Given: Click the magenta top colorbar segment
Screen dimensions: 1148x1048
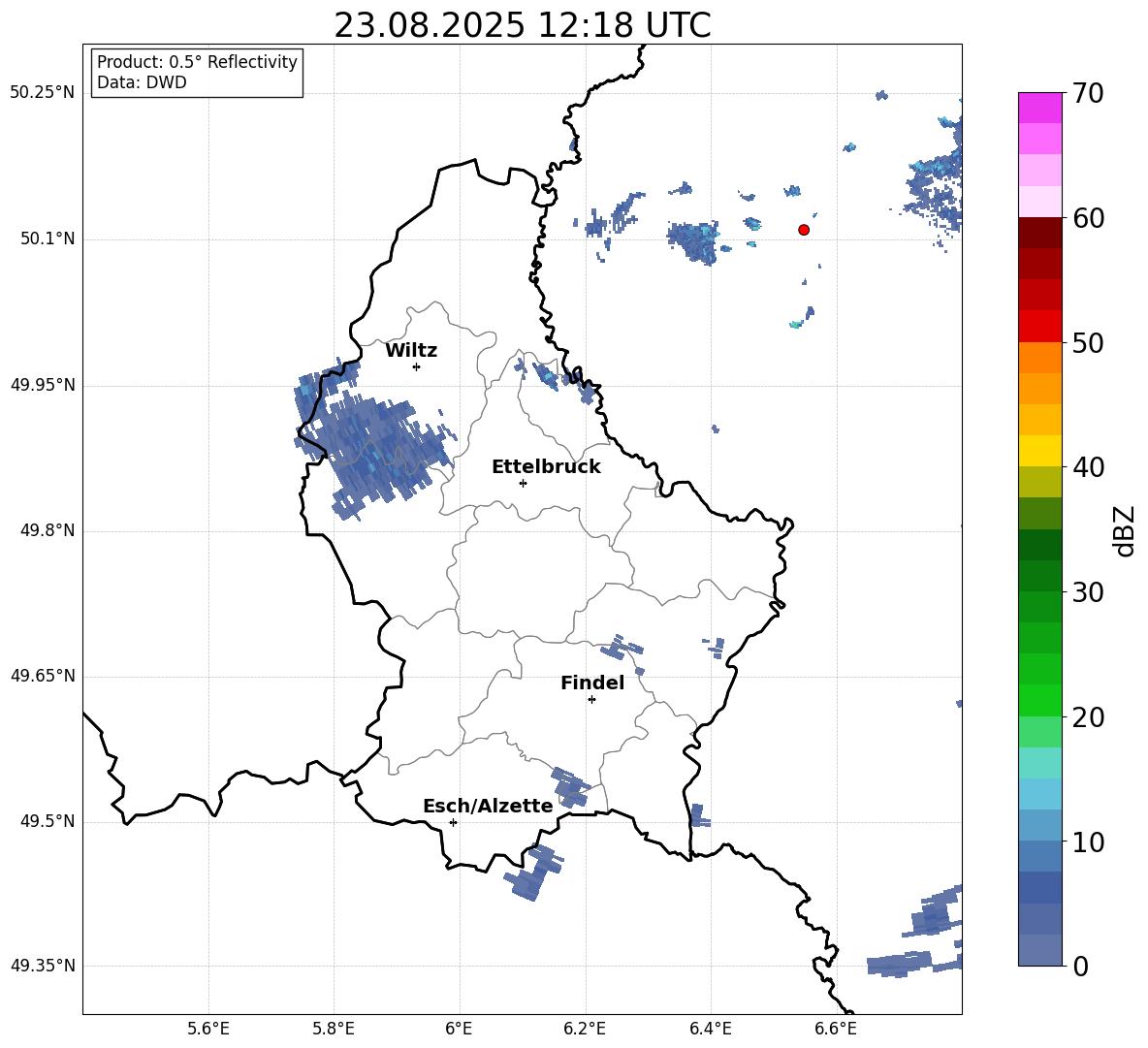Looking at the screenshot, I should point(1040,109).
